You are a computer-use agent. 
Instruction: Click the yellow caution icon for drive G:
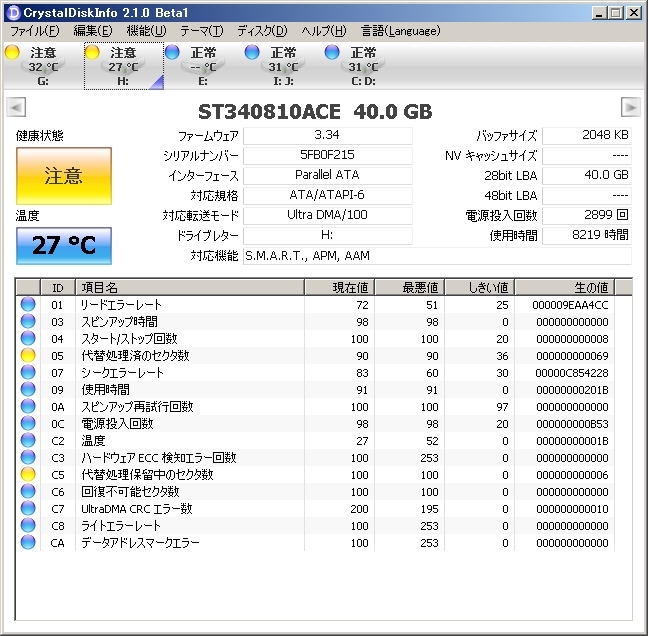click(12, 52)
